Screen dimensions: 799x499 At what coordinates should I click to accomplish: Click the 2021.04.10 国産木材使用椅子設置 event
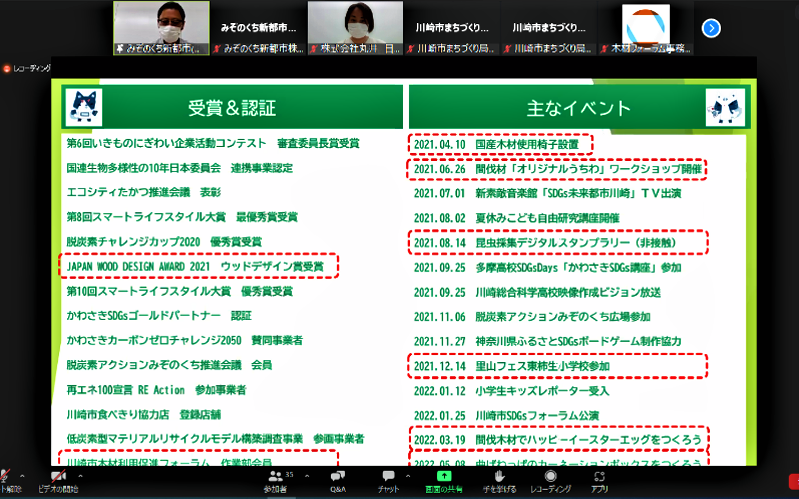click(496, 144)
